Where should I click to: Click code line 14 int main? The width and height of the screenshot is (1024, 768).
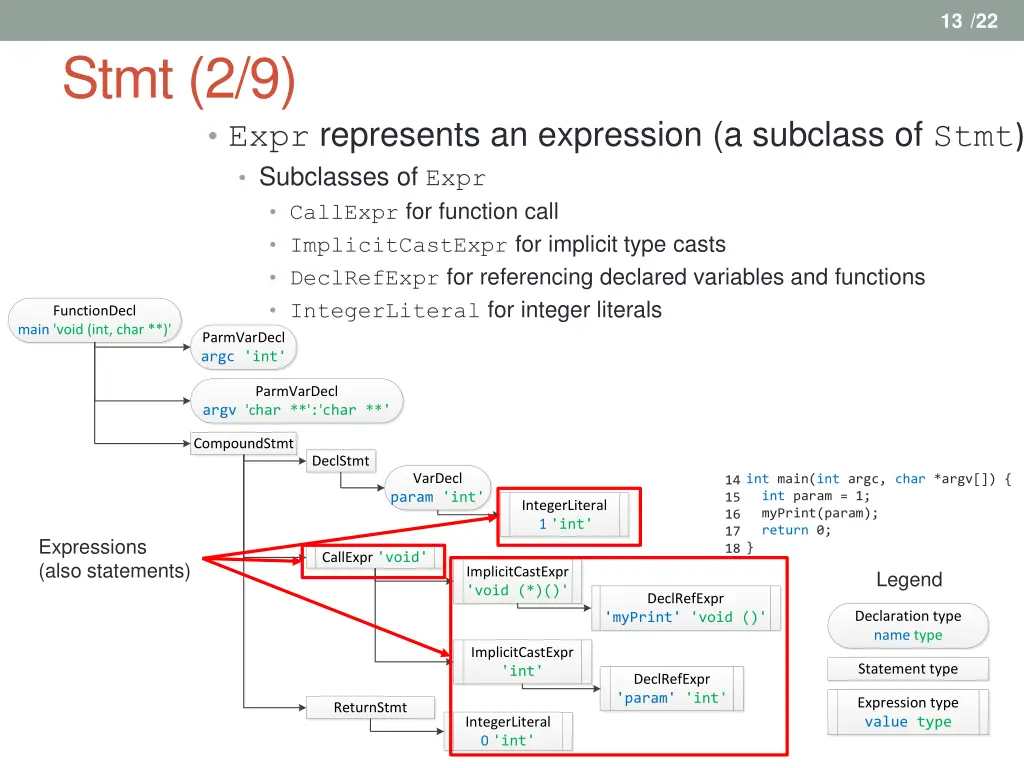868,479
